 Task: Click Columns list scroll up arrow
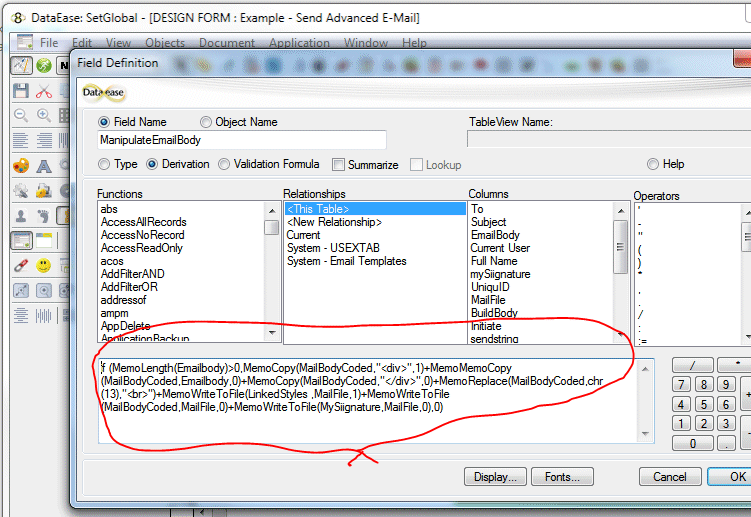[x=621, y=211]
